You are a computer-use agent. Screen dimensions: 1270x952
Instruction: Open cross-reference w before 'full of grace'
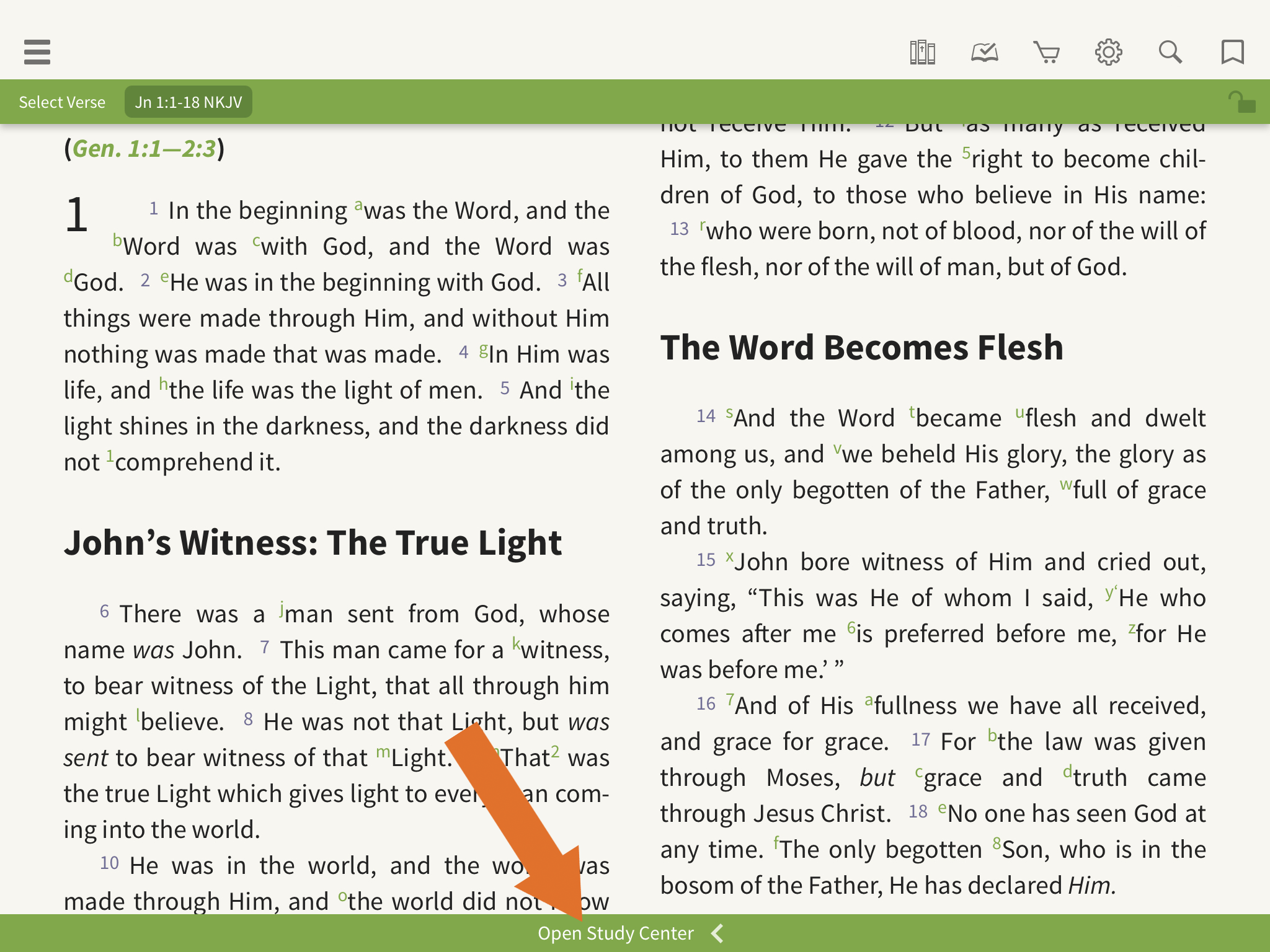[1066, 484]
